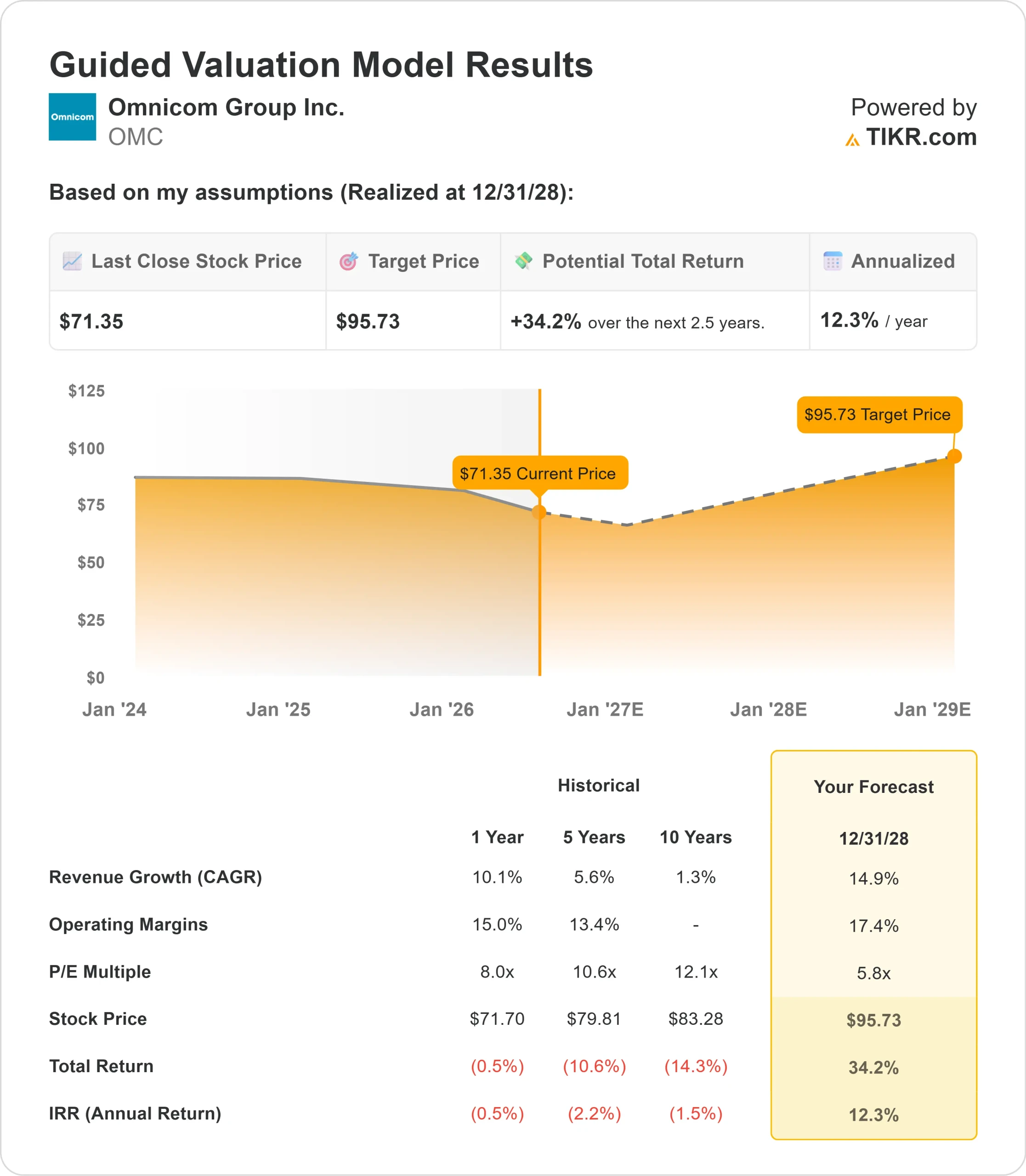Click the Operating Margins row label
This screenshot has height=1176, width=1026.
tap(128, 925)
